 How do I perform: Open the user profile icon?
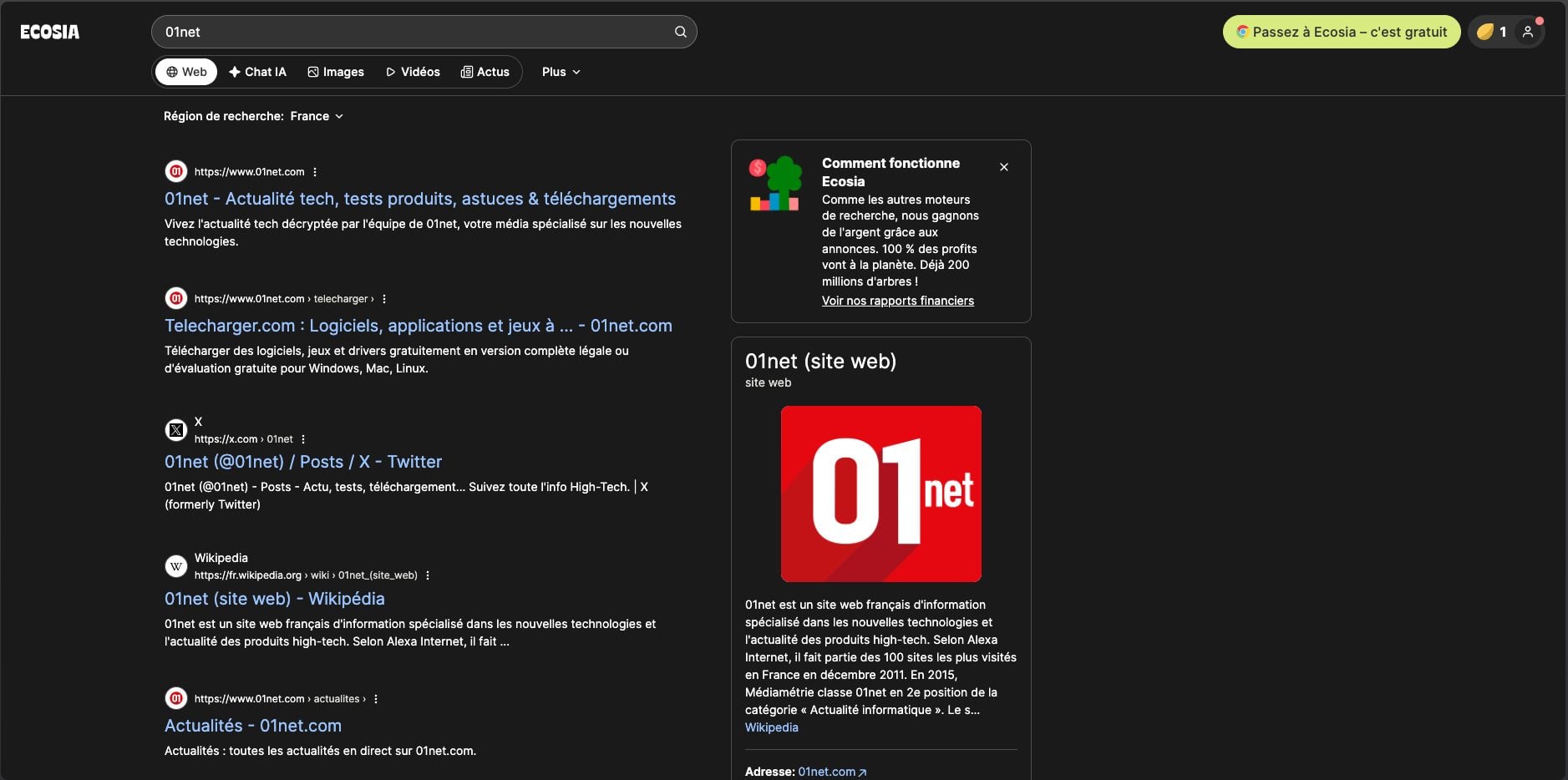point(1528,32)
